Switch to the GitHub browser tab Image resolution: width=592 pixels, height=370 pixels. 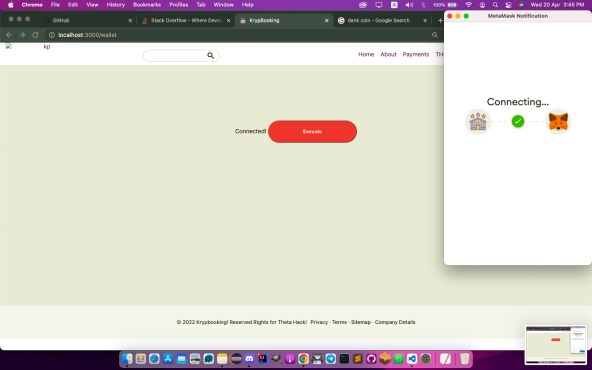pos(88,20)
